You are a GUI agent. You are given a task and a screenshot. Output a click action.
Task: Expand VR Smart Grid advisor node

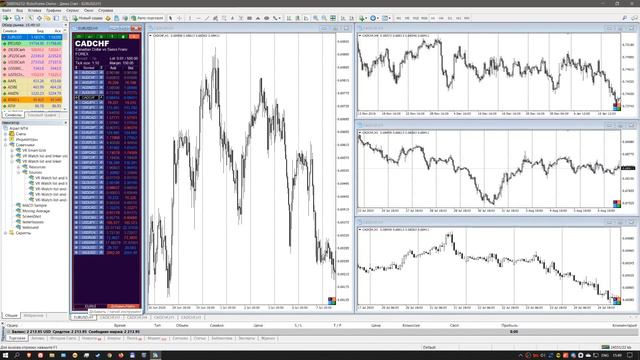(x=12, y=150)
